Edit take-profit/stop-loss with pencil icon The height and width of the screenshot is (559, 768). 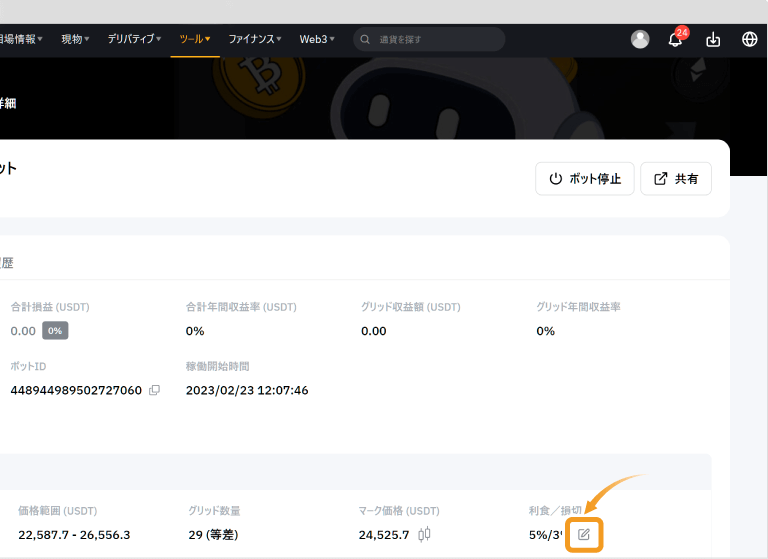coord(584,535)
